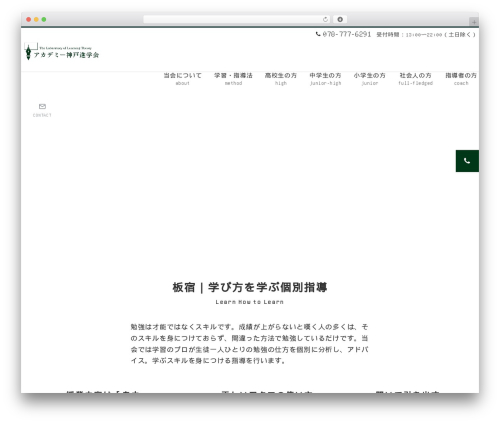Click the browser address bar field
Screen dimensions: 500x423
(x=237, y=19)
